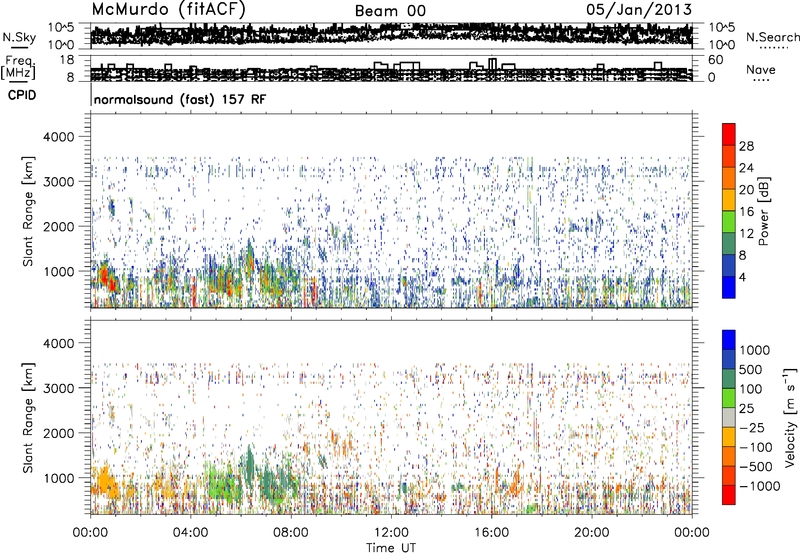Image resolution: width=800 pixels, height=554 pixels.
Task: Click the '12' power colorbar label
Action: (x=746, y=234)
